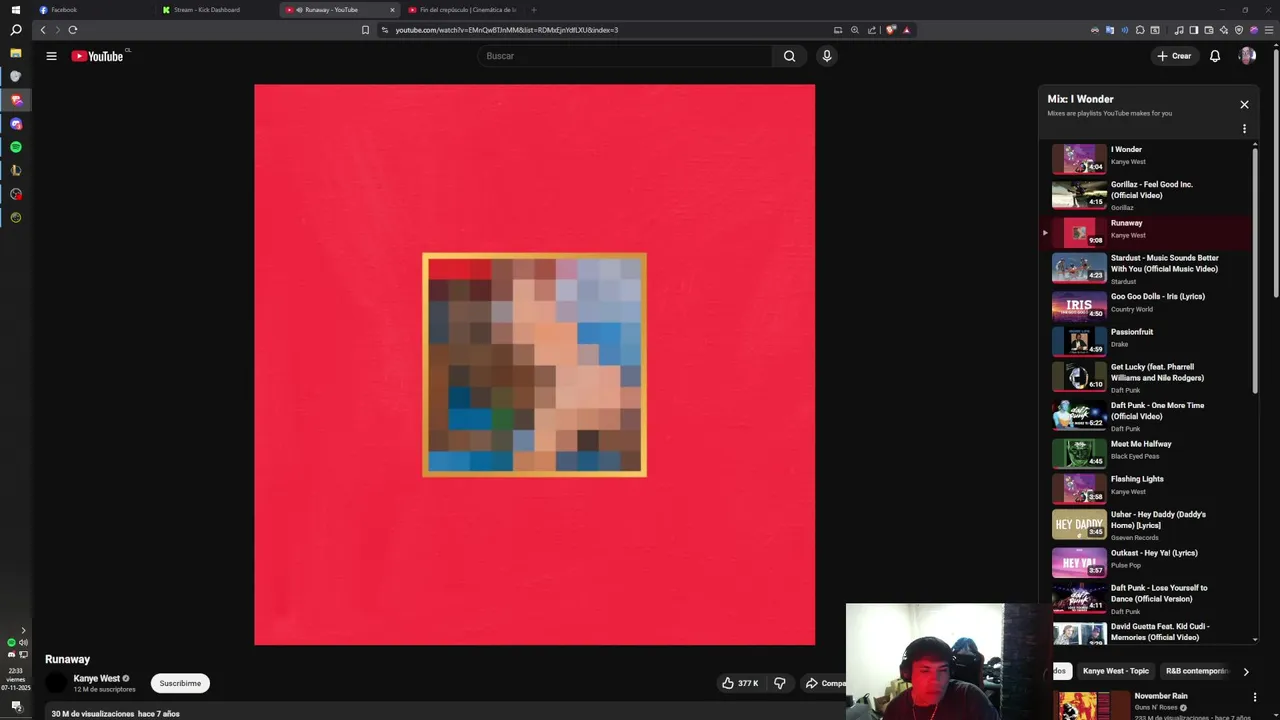Go back with the browser back arrow
The width and height of the screenshot is (1280, 720).
point(43,30)
